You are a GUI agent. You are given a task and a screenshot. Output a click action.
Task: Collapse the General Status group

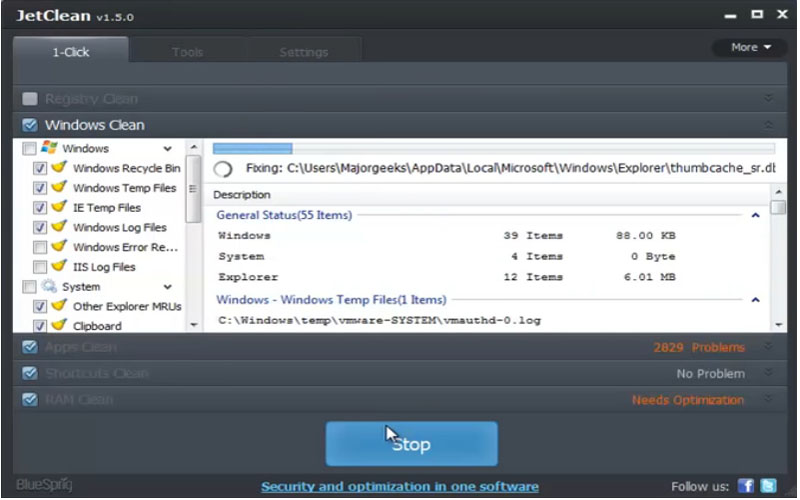tap(756, 215)
